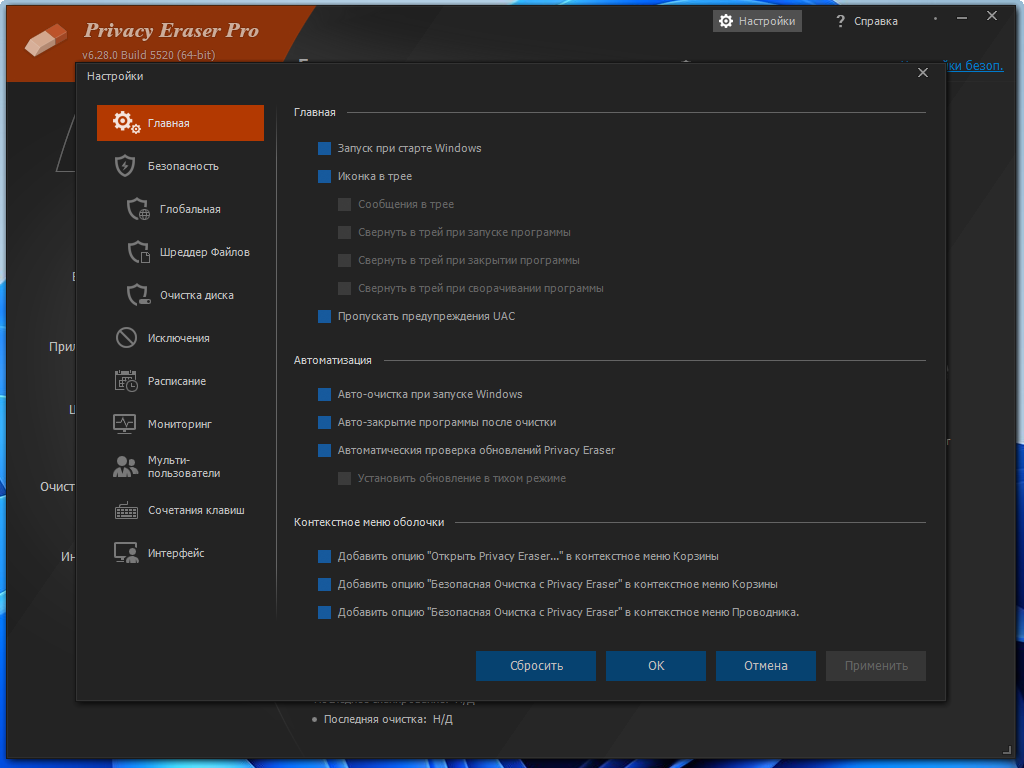Open Глобальная via its globe shield icon

coord(138,209)
